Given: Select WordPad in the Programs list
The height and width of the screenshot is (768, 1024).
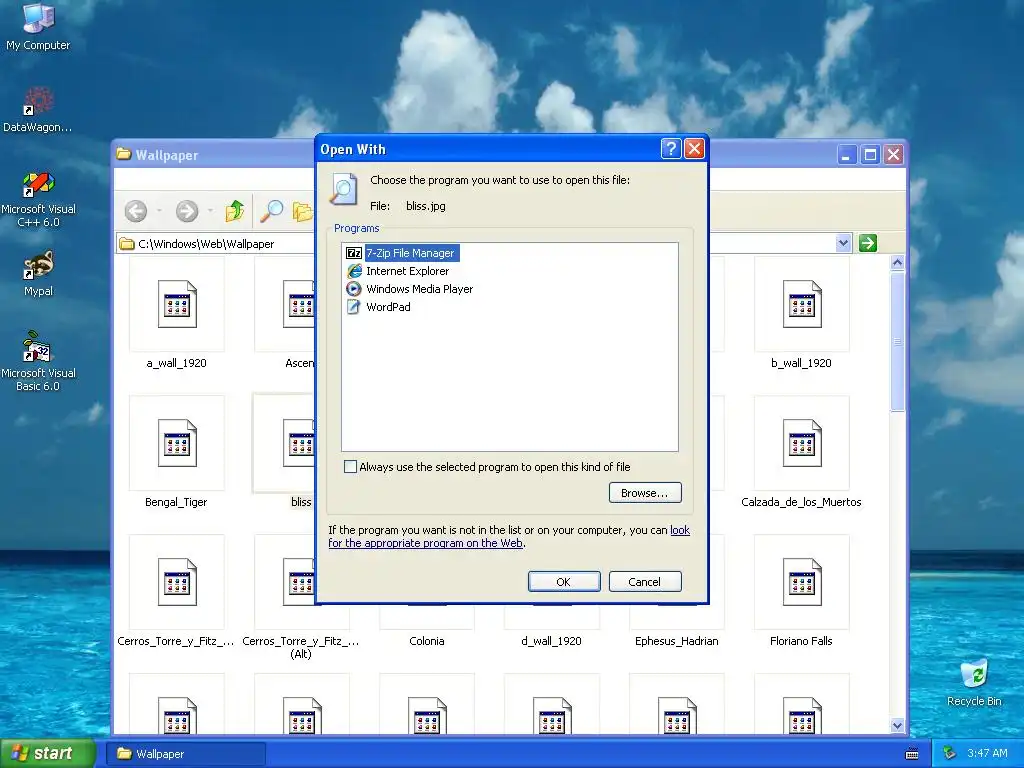Looking at the screenshot, I should 379,307.
